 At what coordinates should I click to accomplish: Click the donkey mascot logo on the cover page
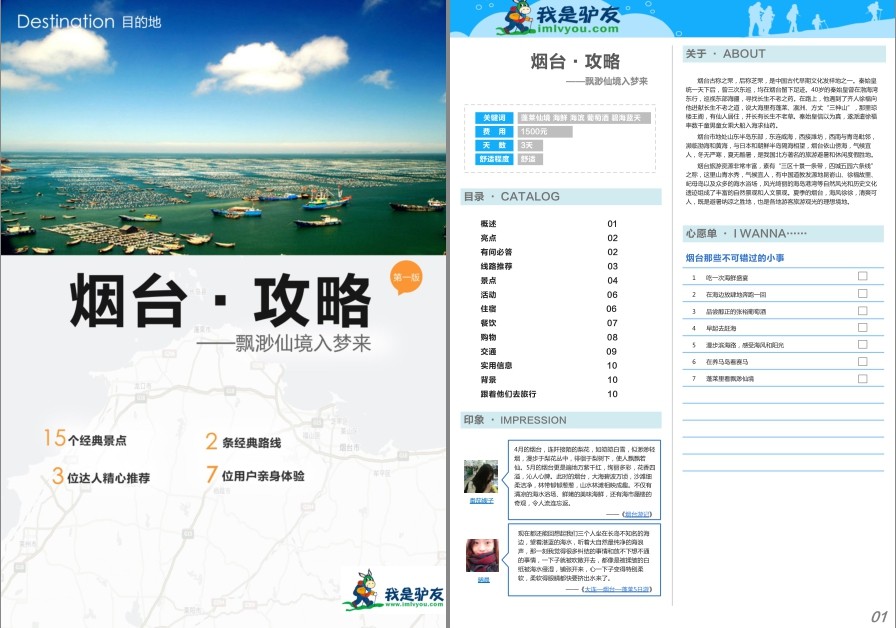coord(394,590)
